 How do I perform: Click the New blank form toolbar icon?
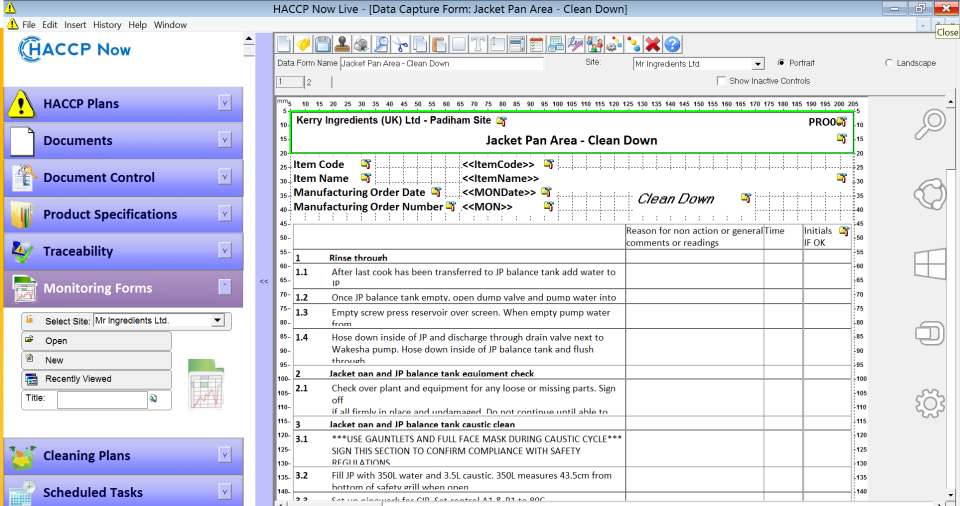click(285, 44)
